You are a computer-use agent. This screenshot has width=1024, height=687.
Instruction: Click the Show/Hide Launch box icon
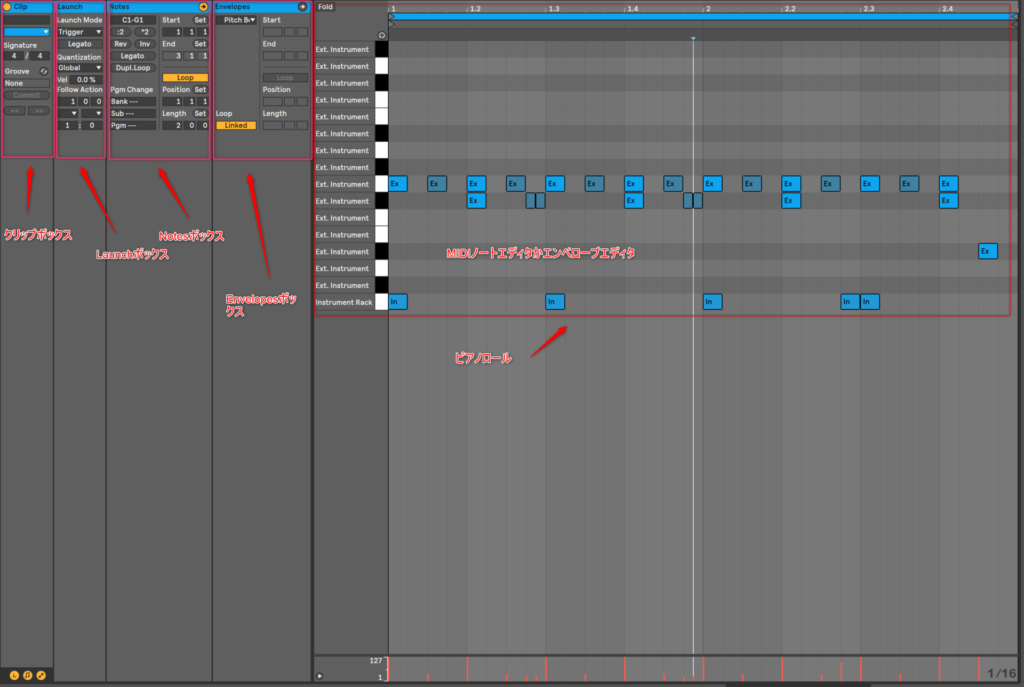[x=15, y=675]
